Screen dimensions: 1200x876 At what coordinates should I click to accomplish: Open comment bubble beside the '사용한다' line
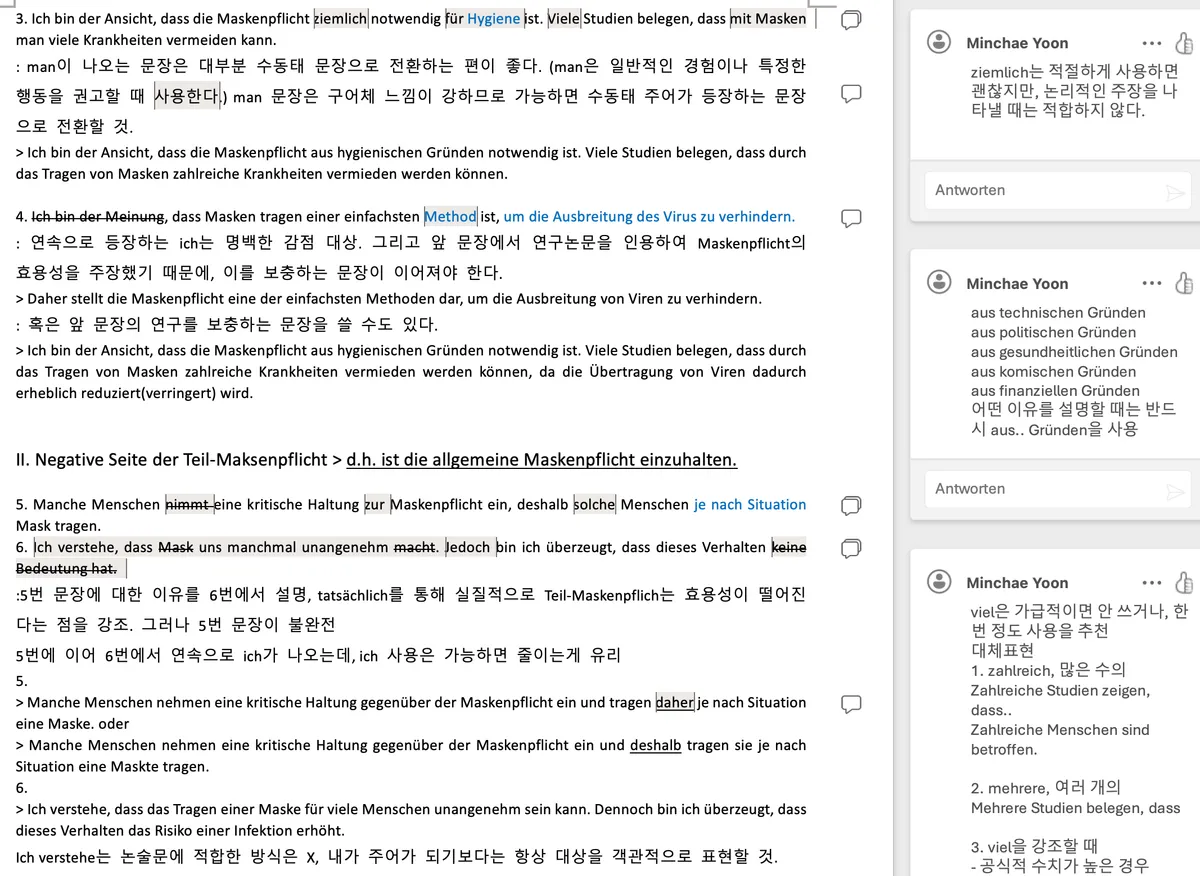851,93
